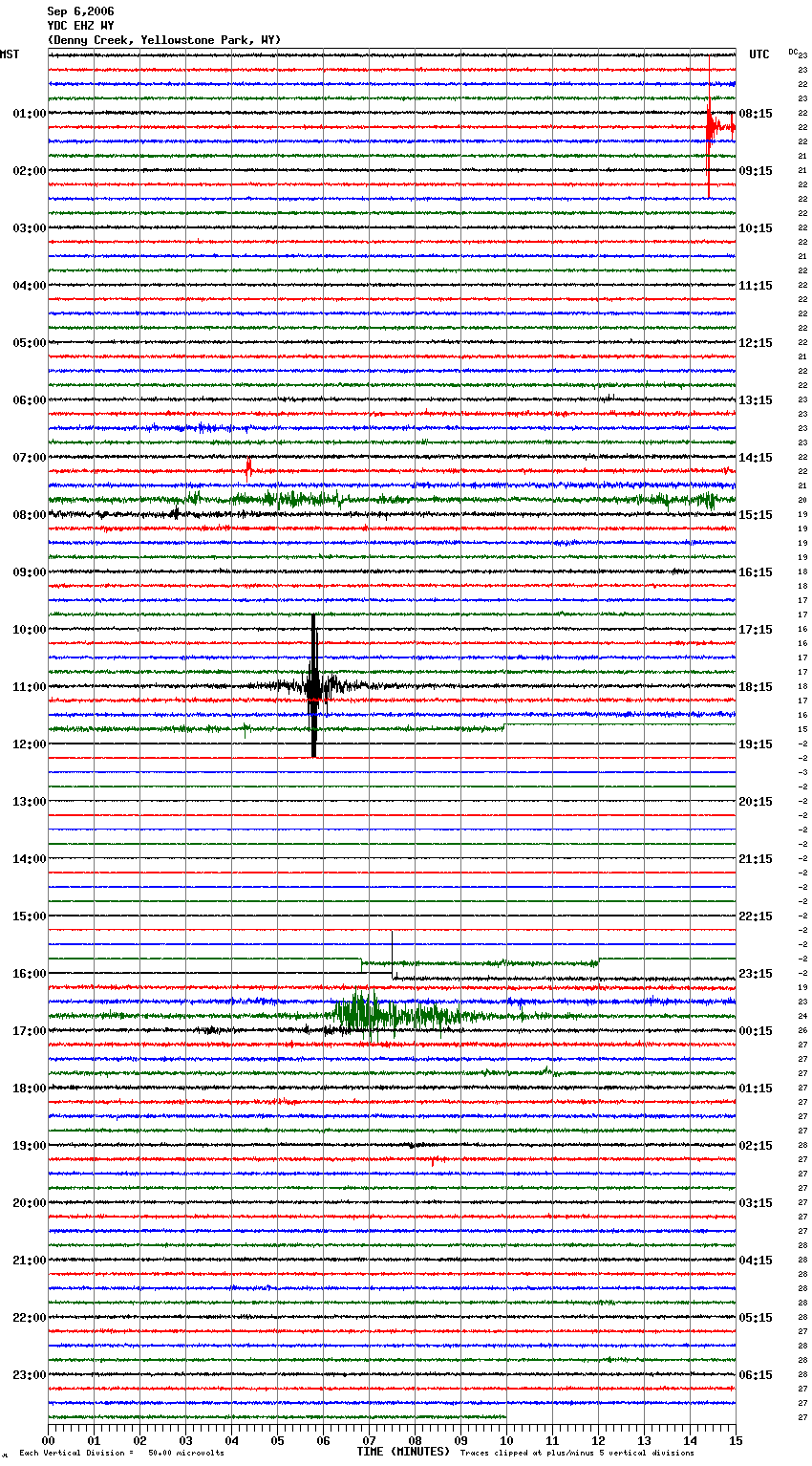Click the '15:15' UTC time label
This screenshot has width=812, height=1466.
click(756, 515)
